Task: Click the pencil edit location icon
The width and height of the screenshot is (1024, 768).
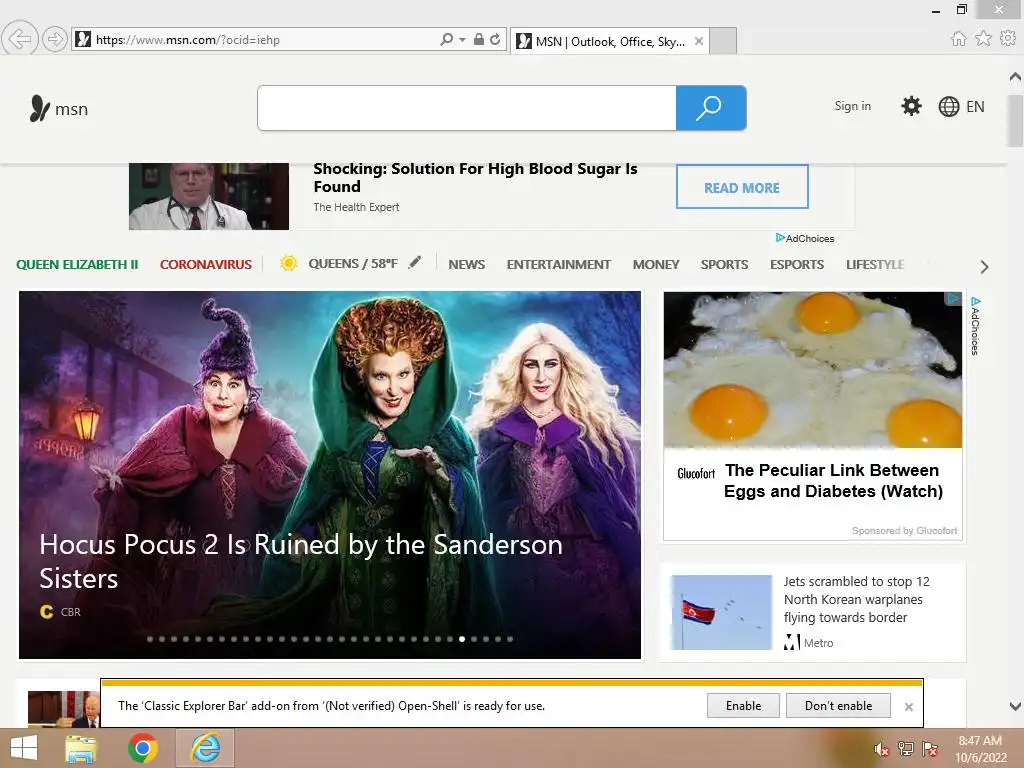Action: pyautogui.click(x=415, y=263)
